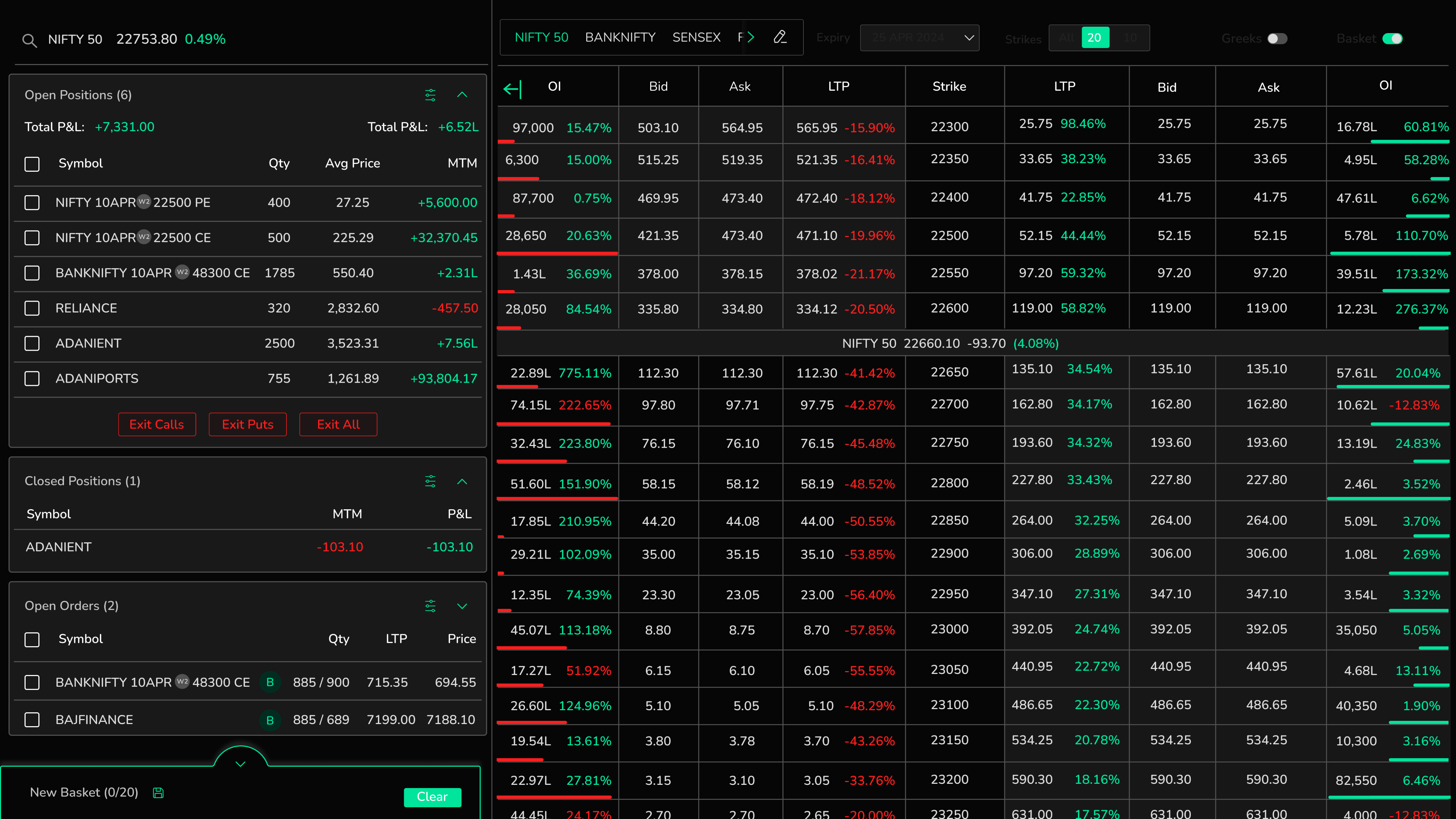Open Open Orders filter settings icon
This screenshot has height=819, width=1456.
430,606
